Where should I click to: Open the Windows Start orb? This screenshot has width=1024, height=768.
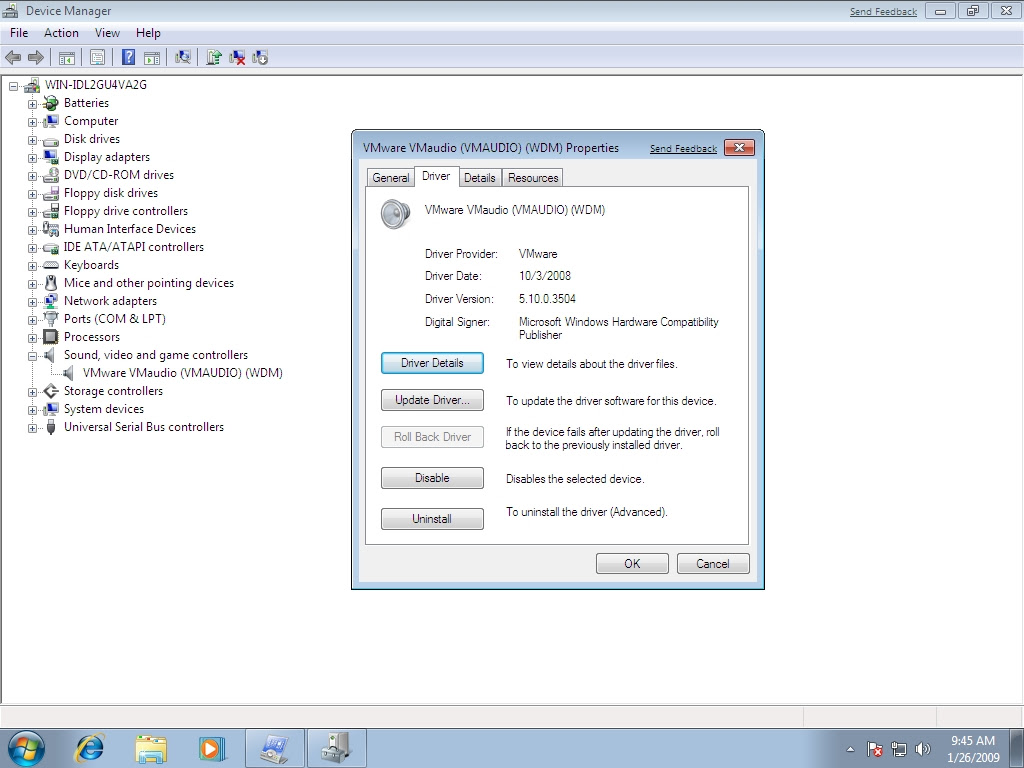coord(26,748)
